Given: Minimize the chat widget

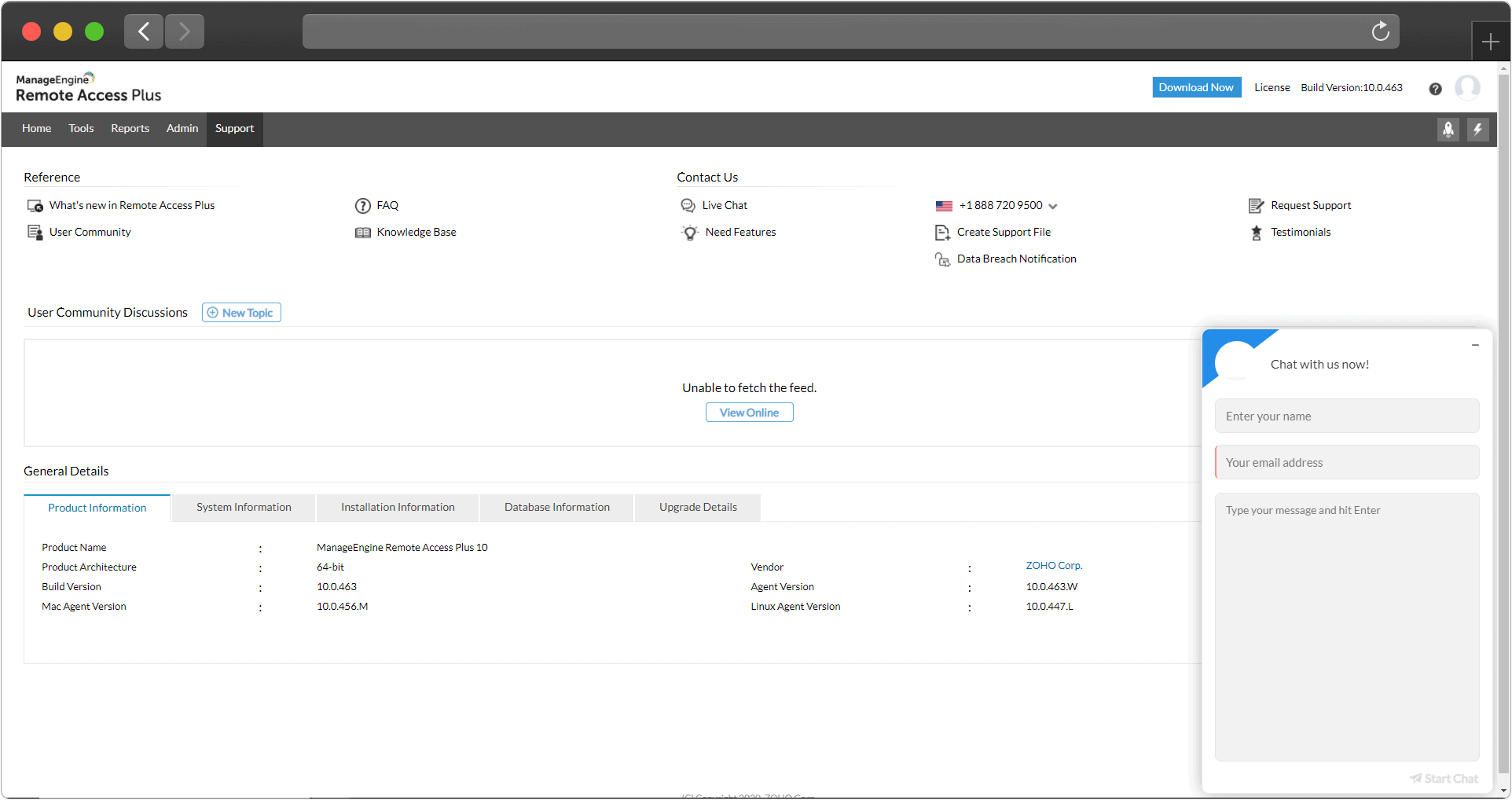Looking at the screenshot, I should coord(1475,345).
